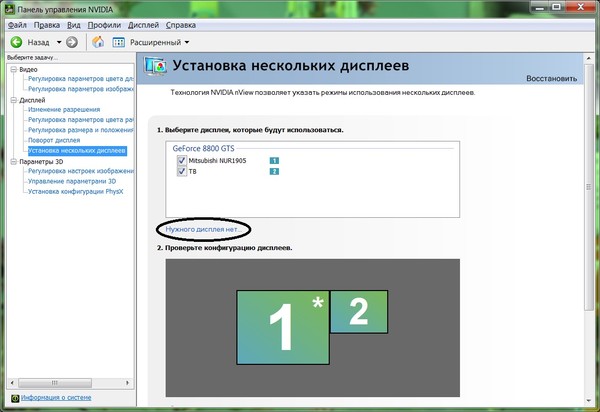The height and width of the screenshot is (412, 600).
Task: Uncheck the ТВ display checkbox
Action: point(182,171)
